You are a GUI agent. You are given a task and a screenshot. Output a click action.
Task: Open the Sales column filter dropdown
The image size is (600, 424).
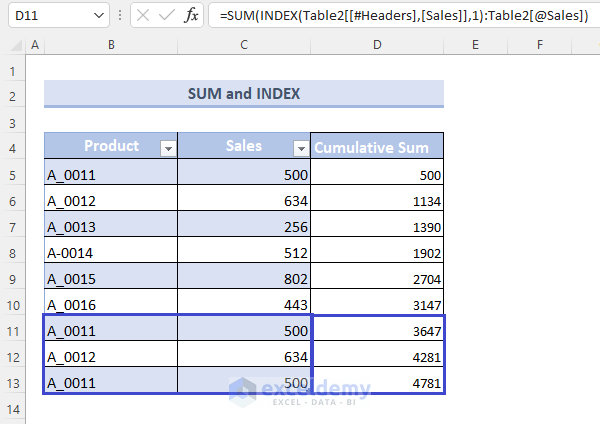tap(300, 148)
